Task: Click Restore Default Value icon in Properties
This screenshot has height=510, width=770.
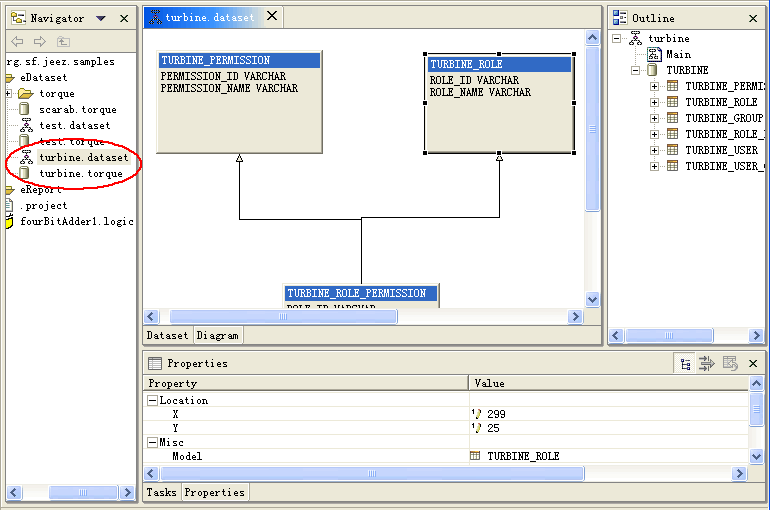Action: point(730,364)
